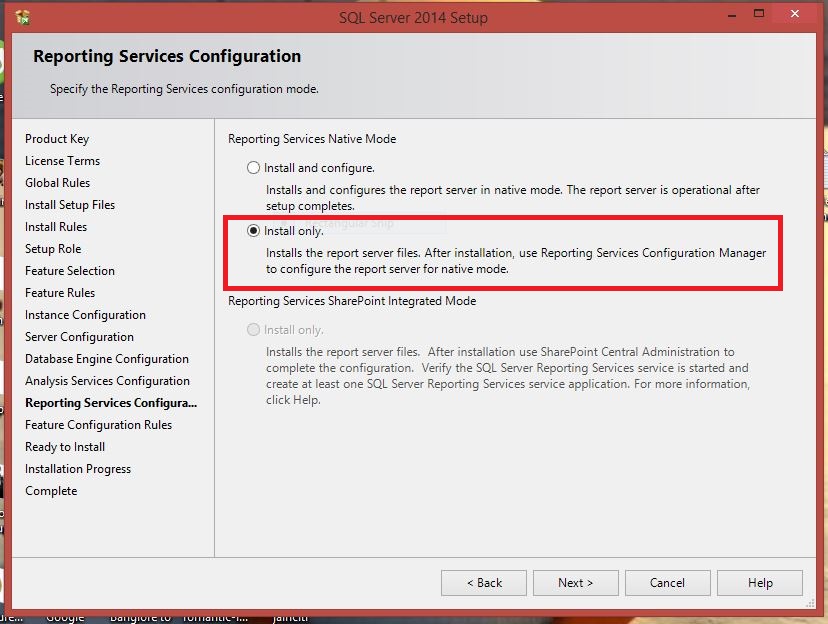Screen dimensions: 828x624
Task: Click the SQL Server setup icon in title bar
Action: [x=22, y=16]
